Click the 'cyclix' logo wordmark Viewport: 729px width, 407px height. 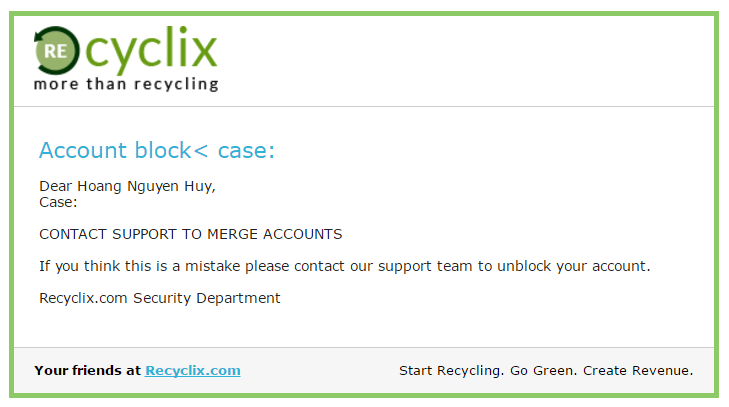tap(148, 46)
